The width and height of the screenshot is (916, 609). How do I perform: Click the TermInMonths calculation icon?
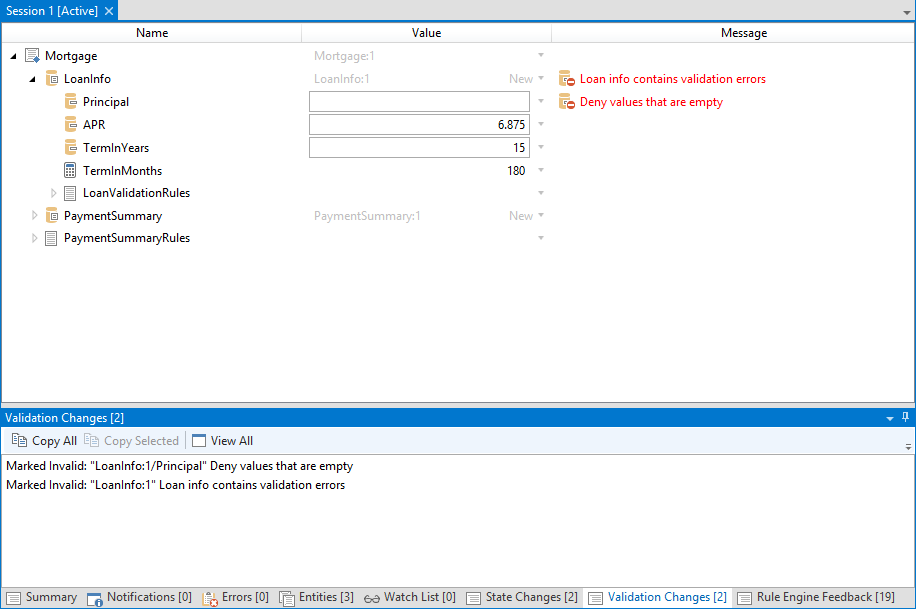coord(71,170)
